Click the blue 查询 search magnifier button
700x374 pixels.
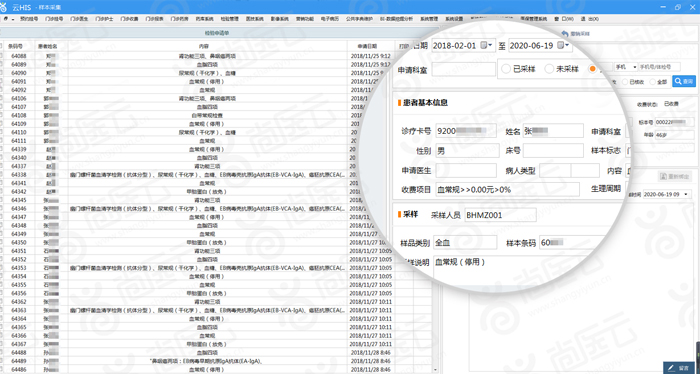(683, 81)
